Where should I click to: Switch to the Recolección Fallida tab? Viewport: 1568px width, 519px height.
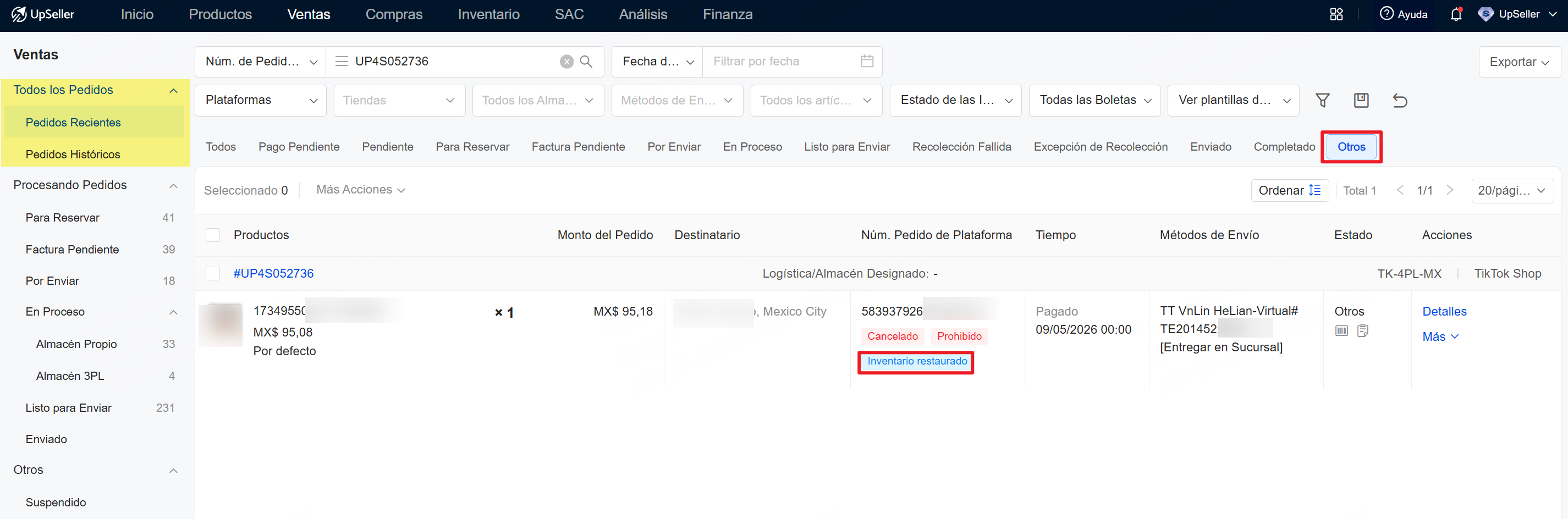(962, 147)
